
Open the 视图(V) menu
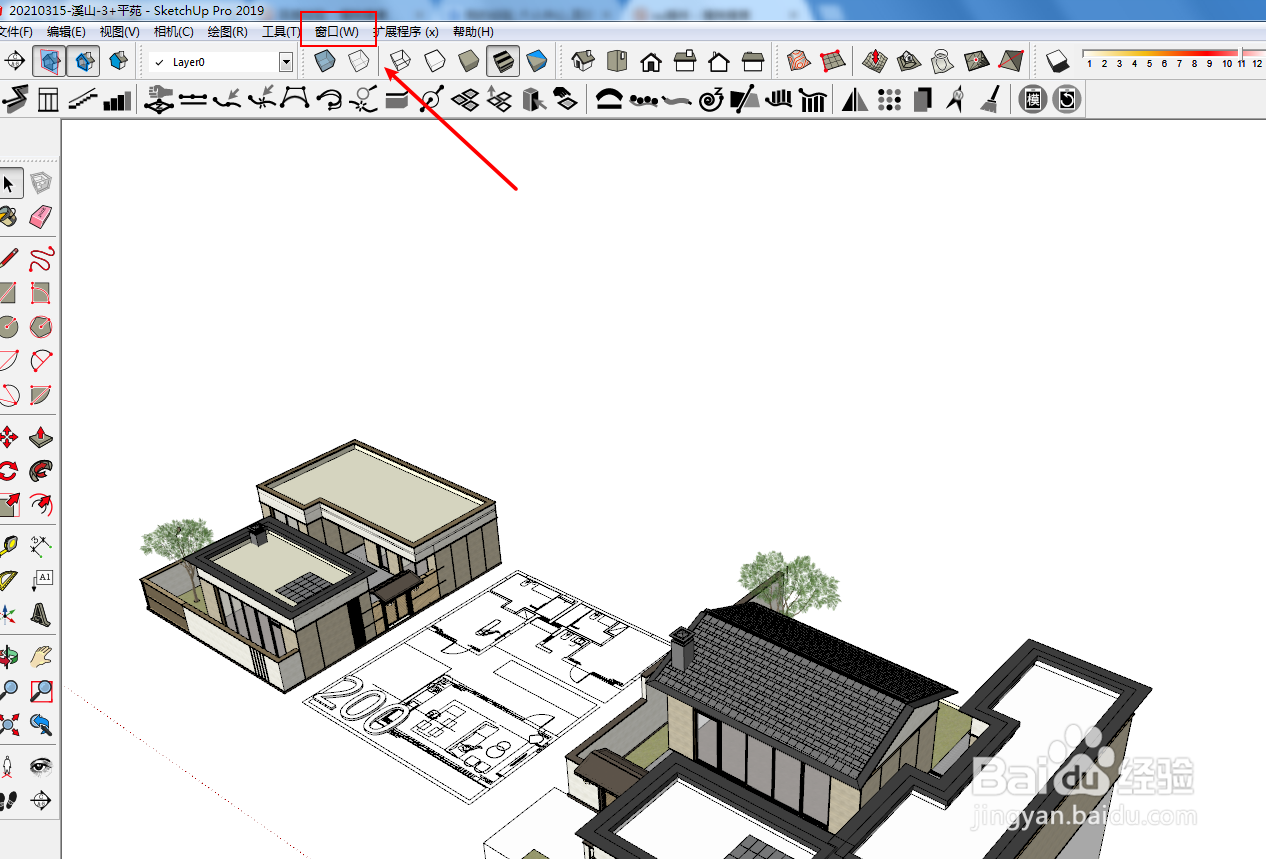tap(120, 32)
